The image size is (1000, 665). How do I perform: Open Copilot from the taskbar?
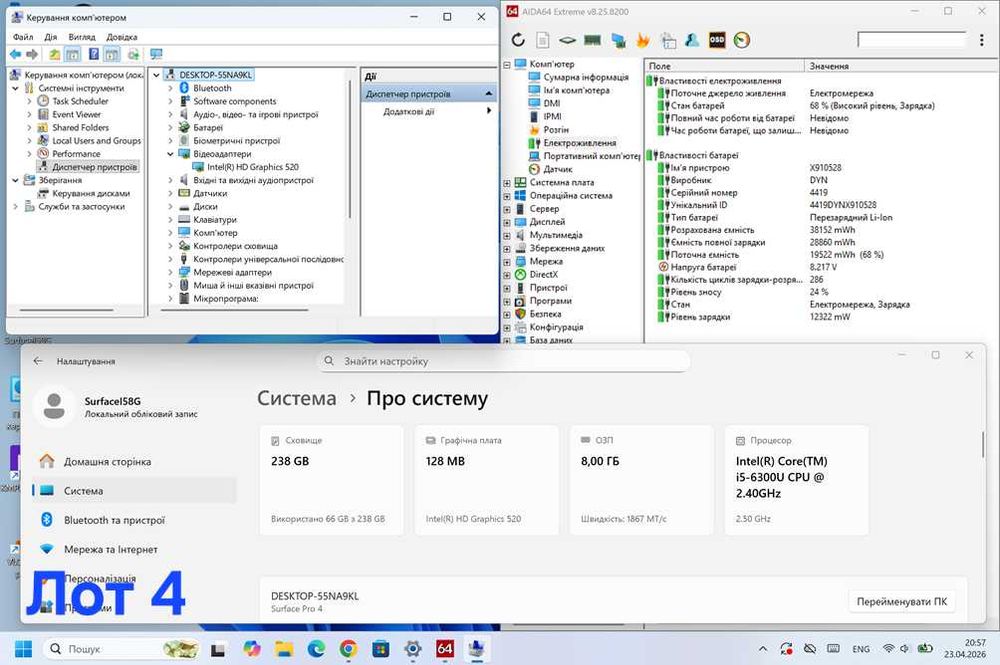(x=252, y=649)
